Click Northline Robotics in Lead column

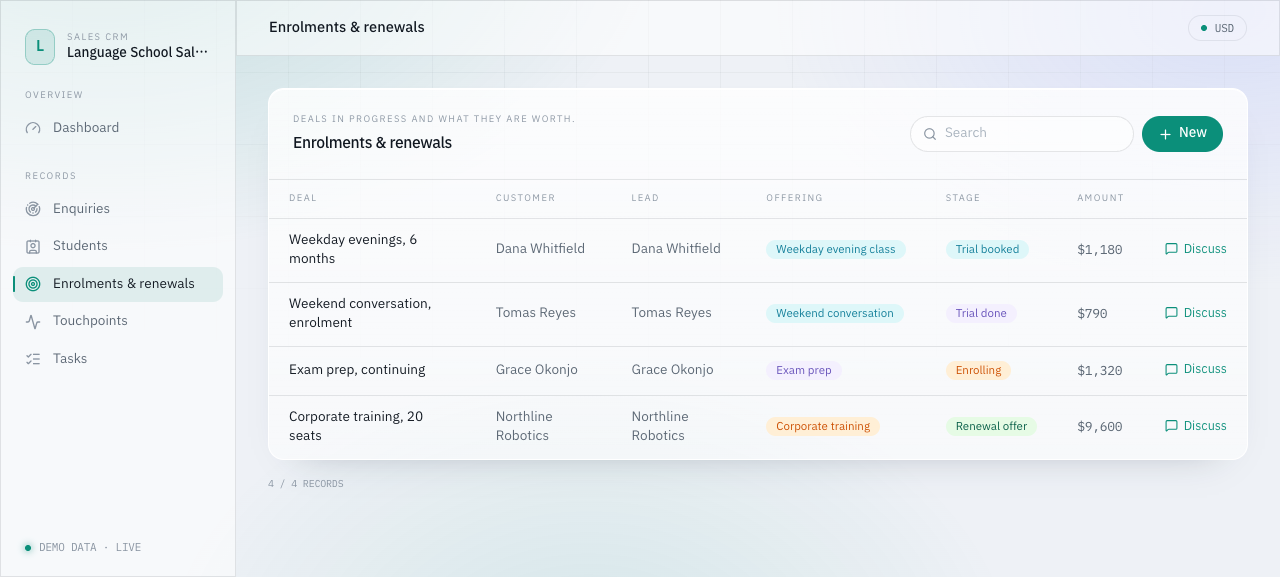click(660, 426)
